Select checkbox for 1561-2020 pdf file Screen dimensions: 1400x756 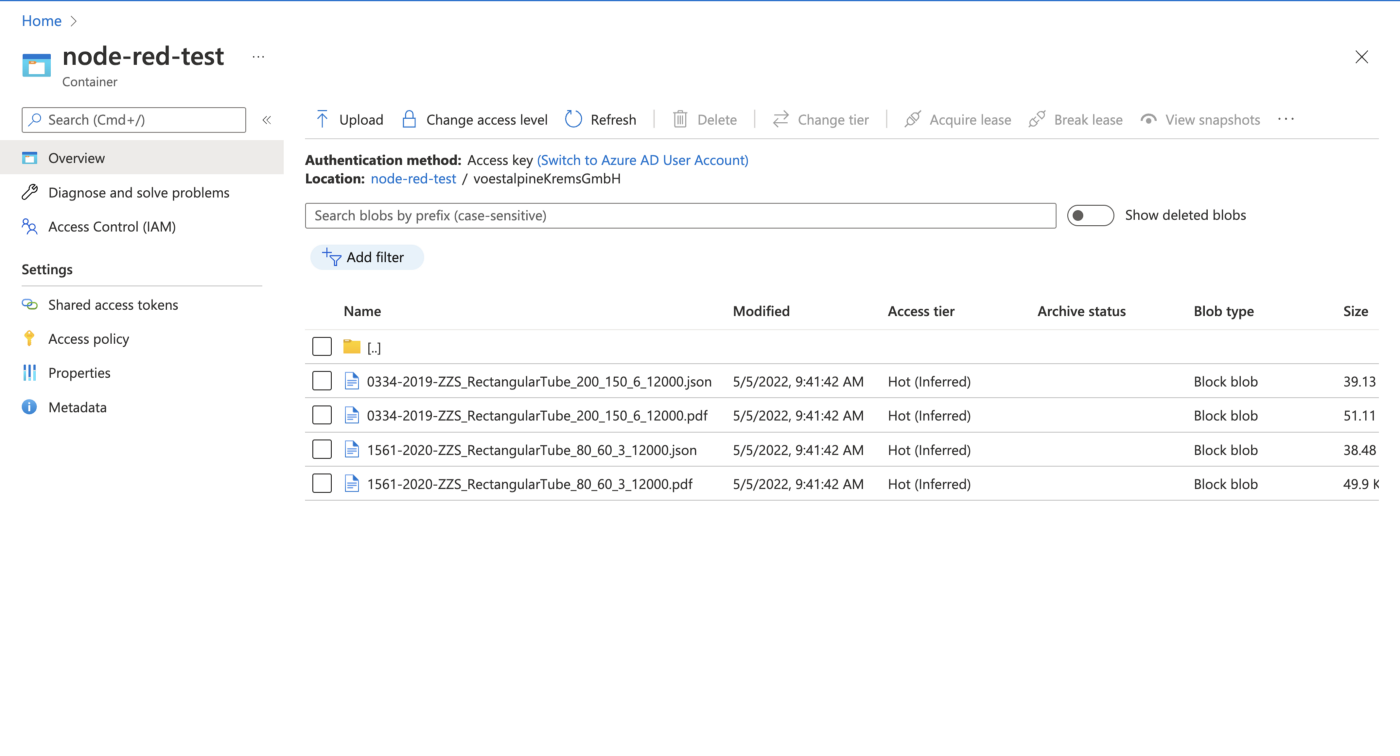click(x=322, y=484)
